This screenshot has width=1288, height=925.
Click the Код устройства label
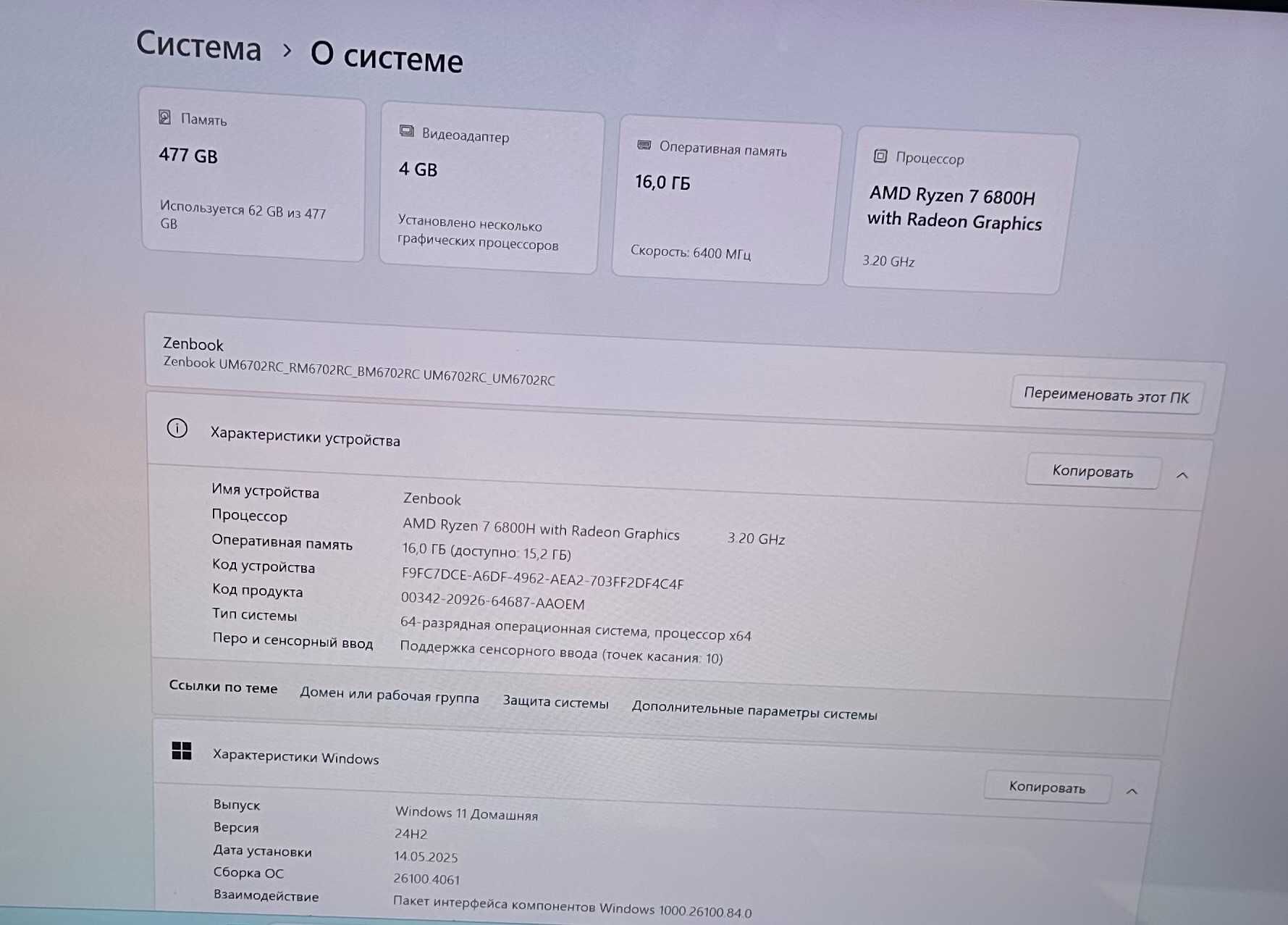263,566
